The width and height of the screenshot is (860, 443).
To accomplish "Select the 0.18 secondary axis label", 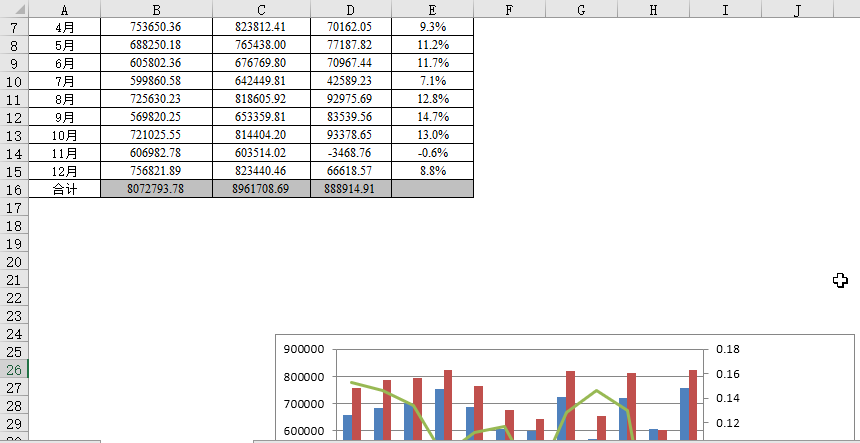I will coord(728,350).
